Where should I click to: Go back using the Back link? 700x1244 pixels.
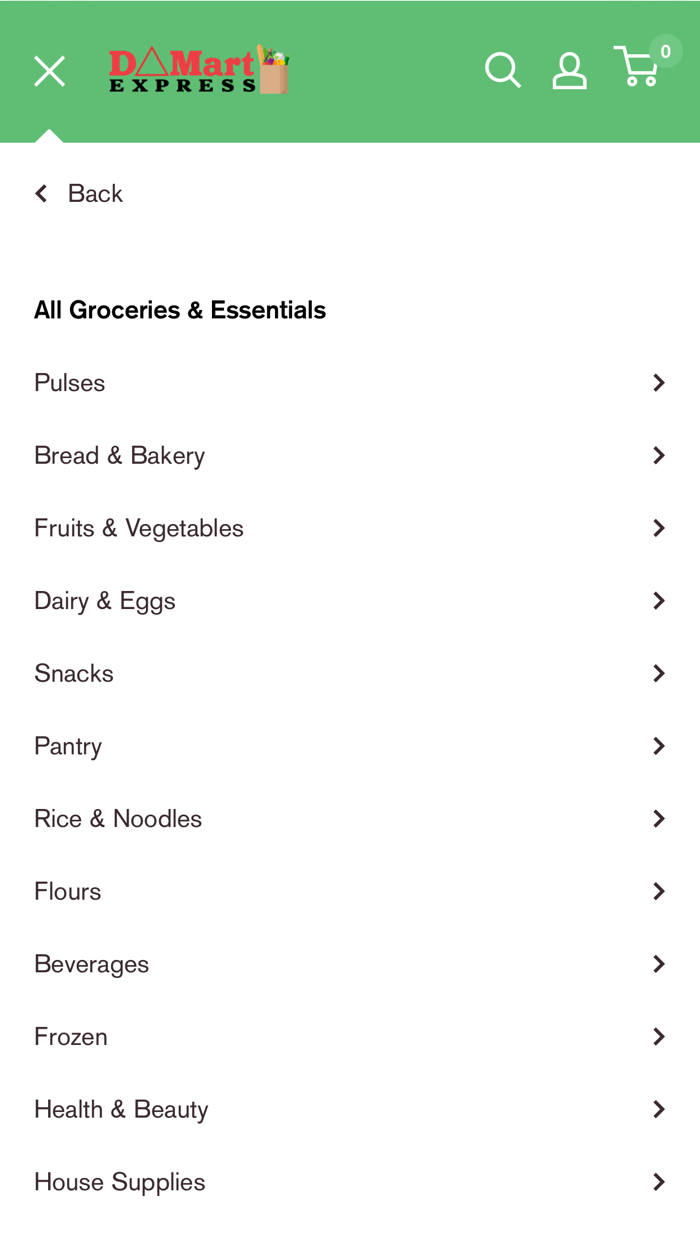79,193
